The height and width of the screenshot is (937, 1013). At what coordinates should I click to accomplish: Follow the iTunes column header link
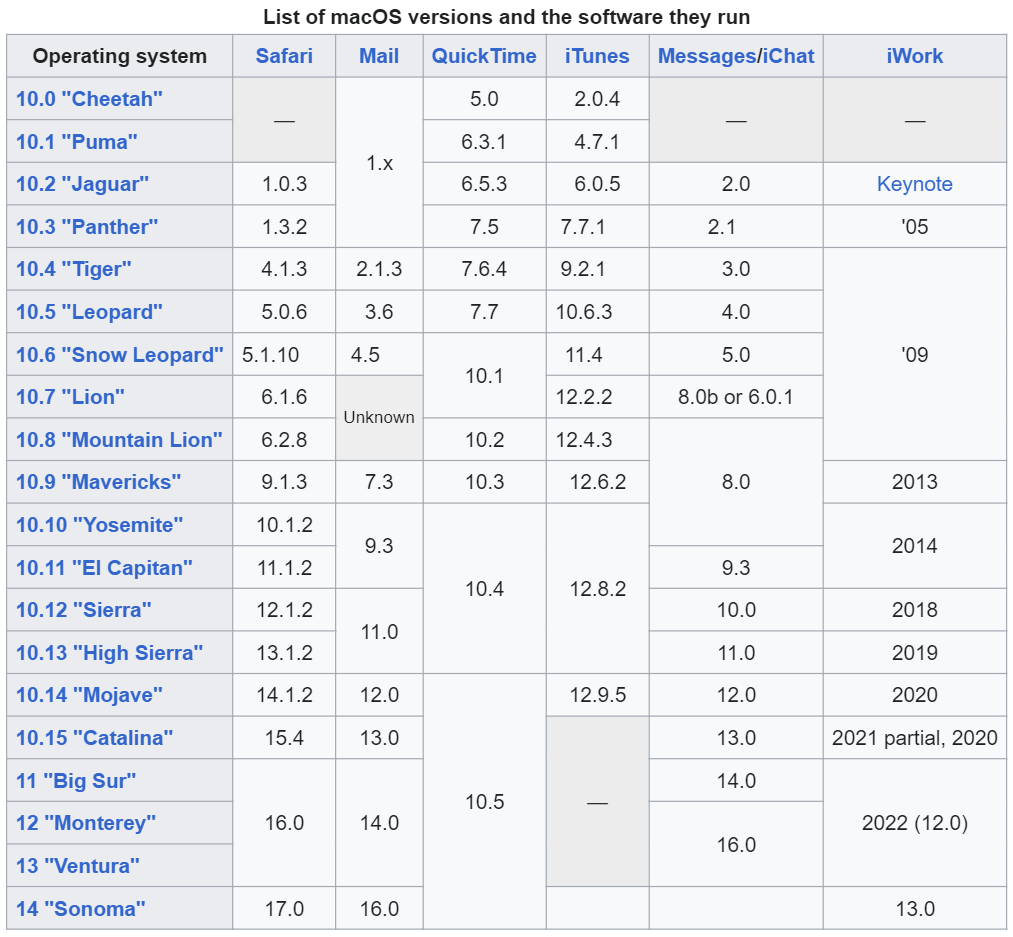(597, 56)
